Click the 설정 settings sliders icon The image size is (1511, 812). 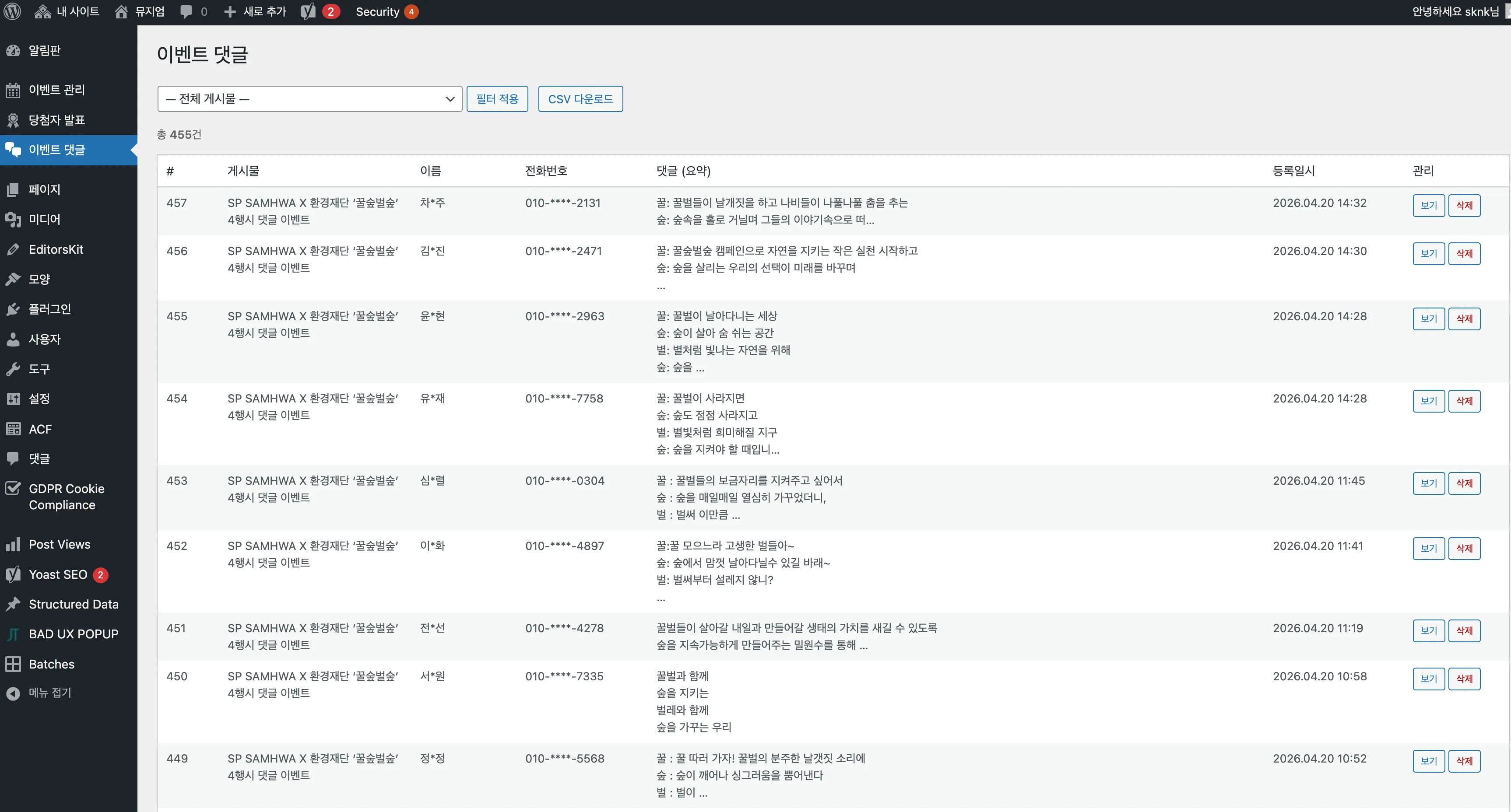(13, 399)
